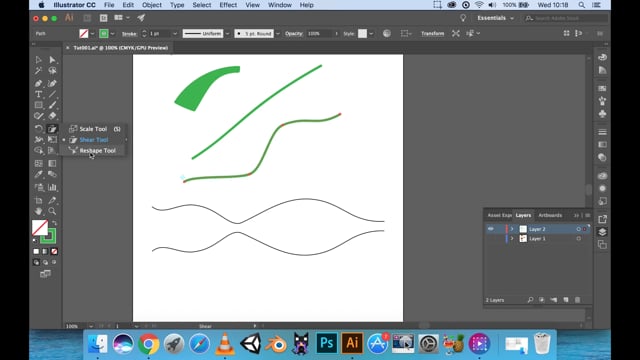Select the Curvature tool
The image size is (640, 360).
(52, 83)
